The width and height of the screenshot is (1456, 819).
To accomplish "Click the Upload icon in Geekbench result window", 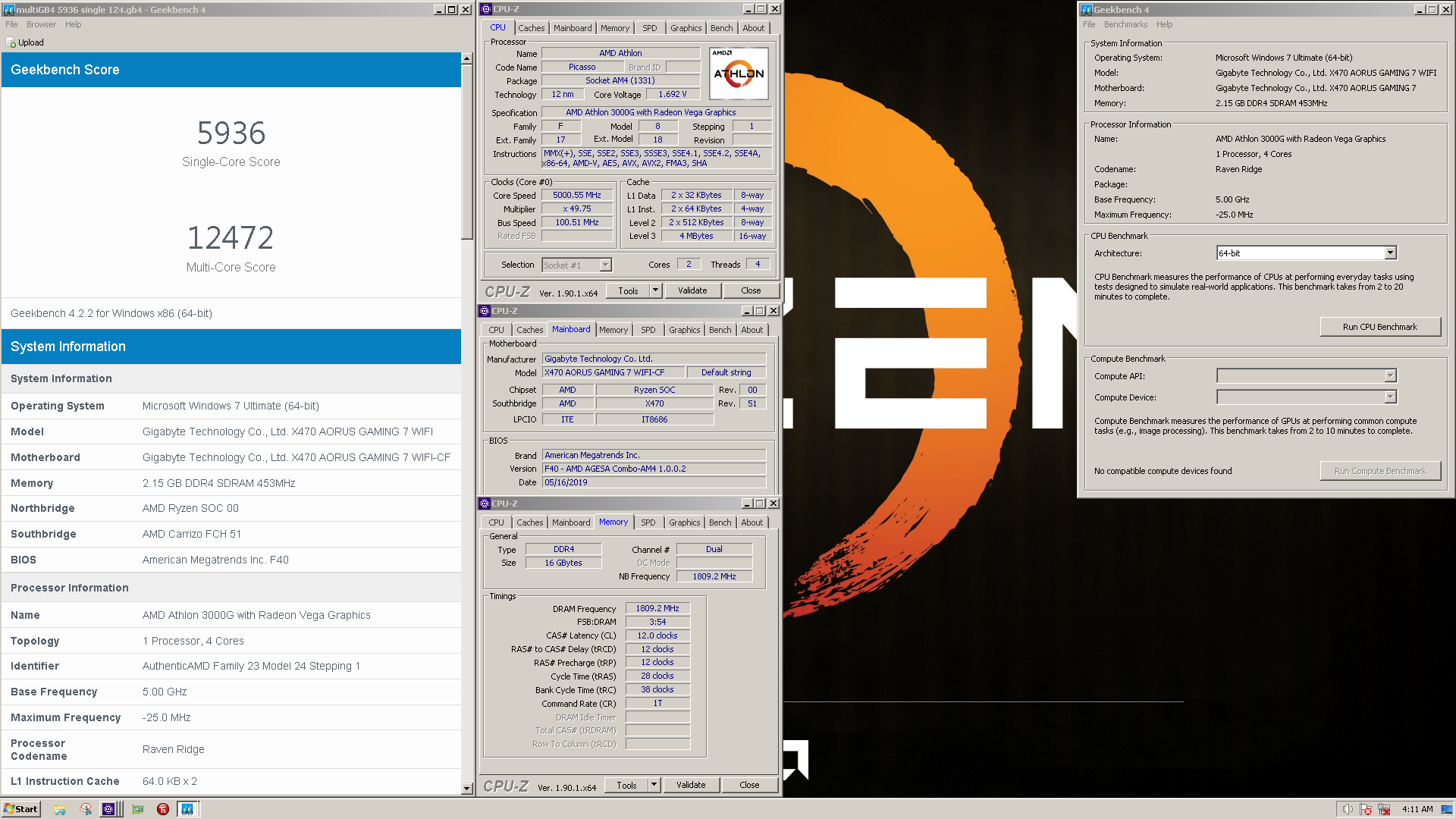I will 11,43.
